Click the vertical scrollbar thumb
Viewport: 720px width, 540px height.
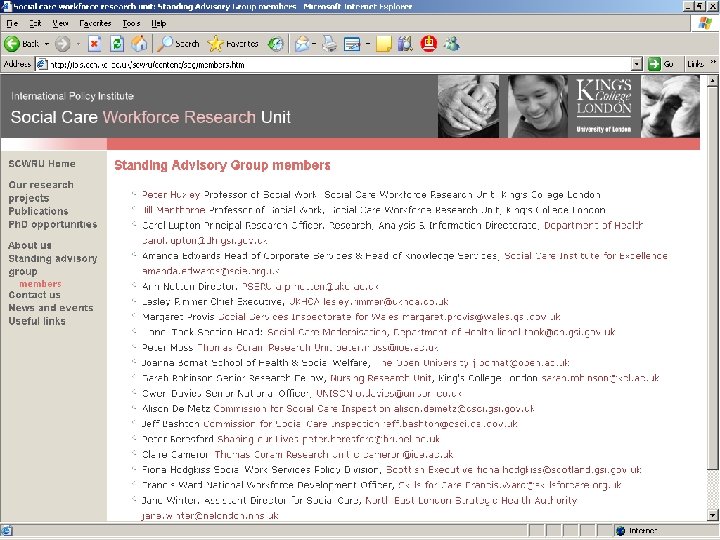pyautogui.click(x=712, y=278)
